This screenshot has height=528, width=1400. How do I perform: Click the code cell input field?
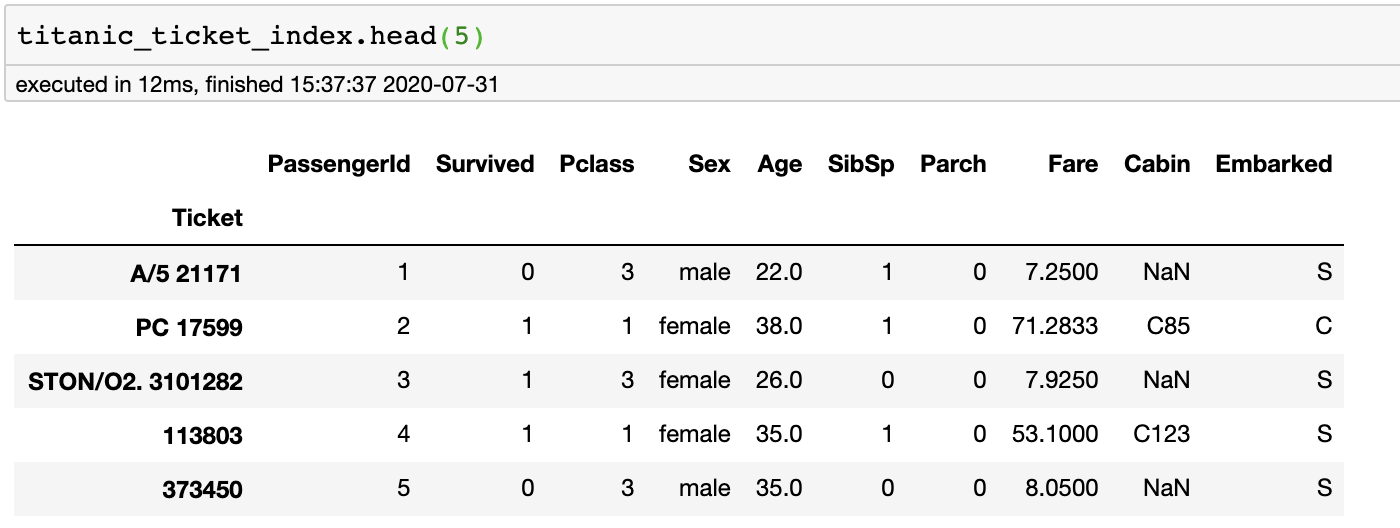coord(700,36)
